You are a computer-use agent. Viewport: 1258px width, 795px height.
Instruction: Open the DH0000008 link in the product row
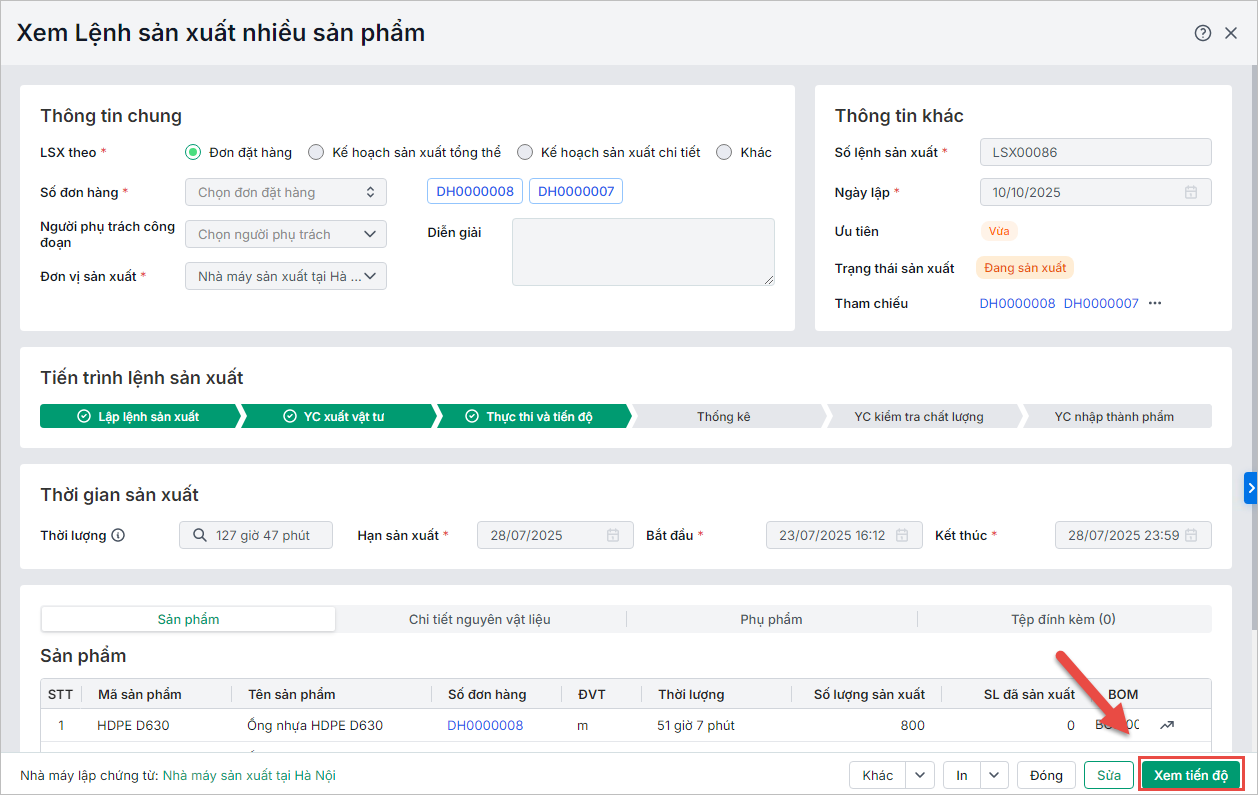(x=485, y=725)
